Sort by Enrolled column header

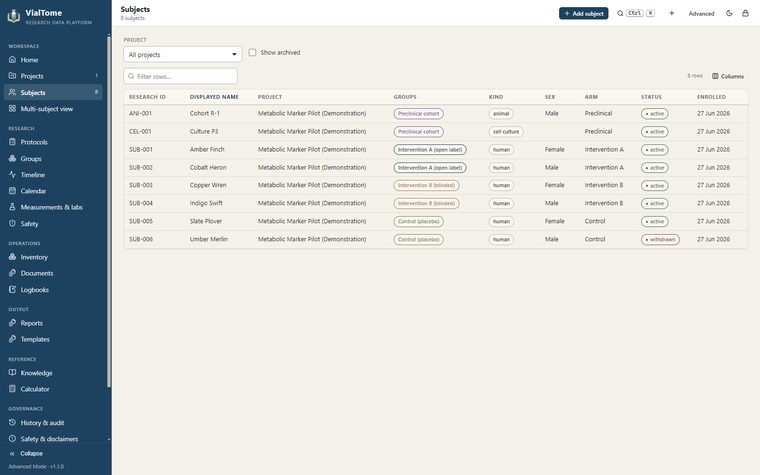(x=712, y=97)
